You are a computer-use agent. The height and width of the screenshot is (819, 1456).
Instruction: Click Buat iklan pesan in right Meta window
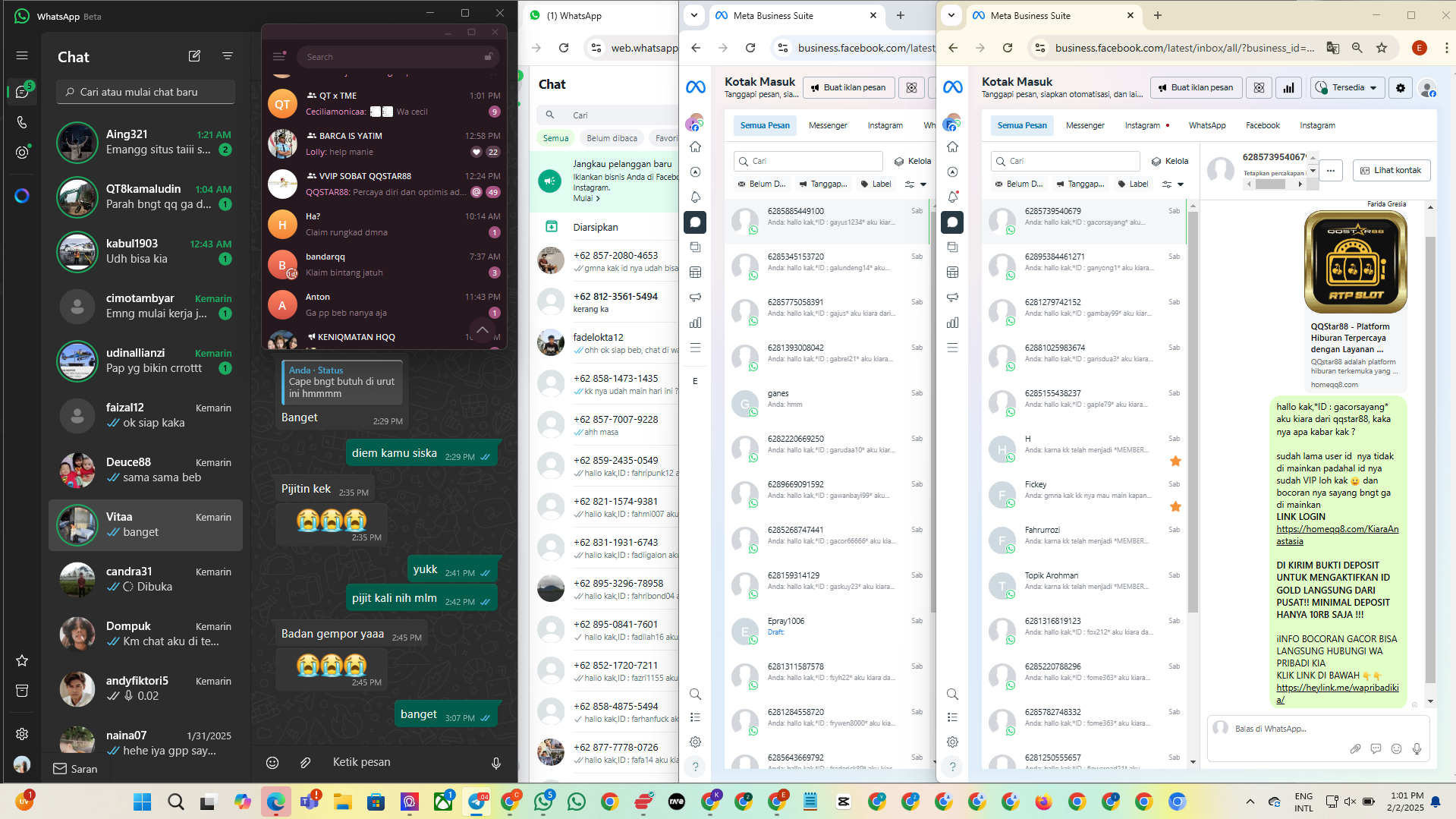(x=1196, y=88)
